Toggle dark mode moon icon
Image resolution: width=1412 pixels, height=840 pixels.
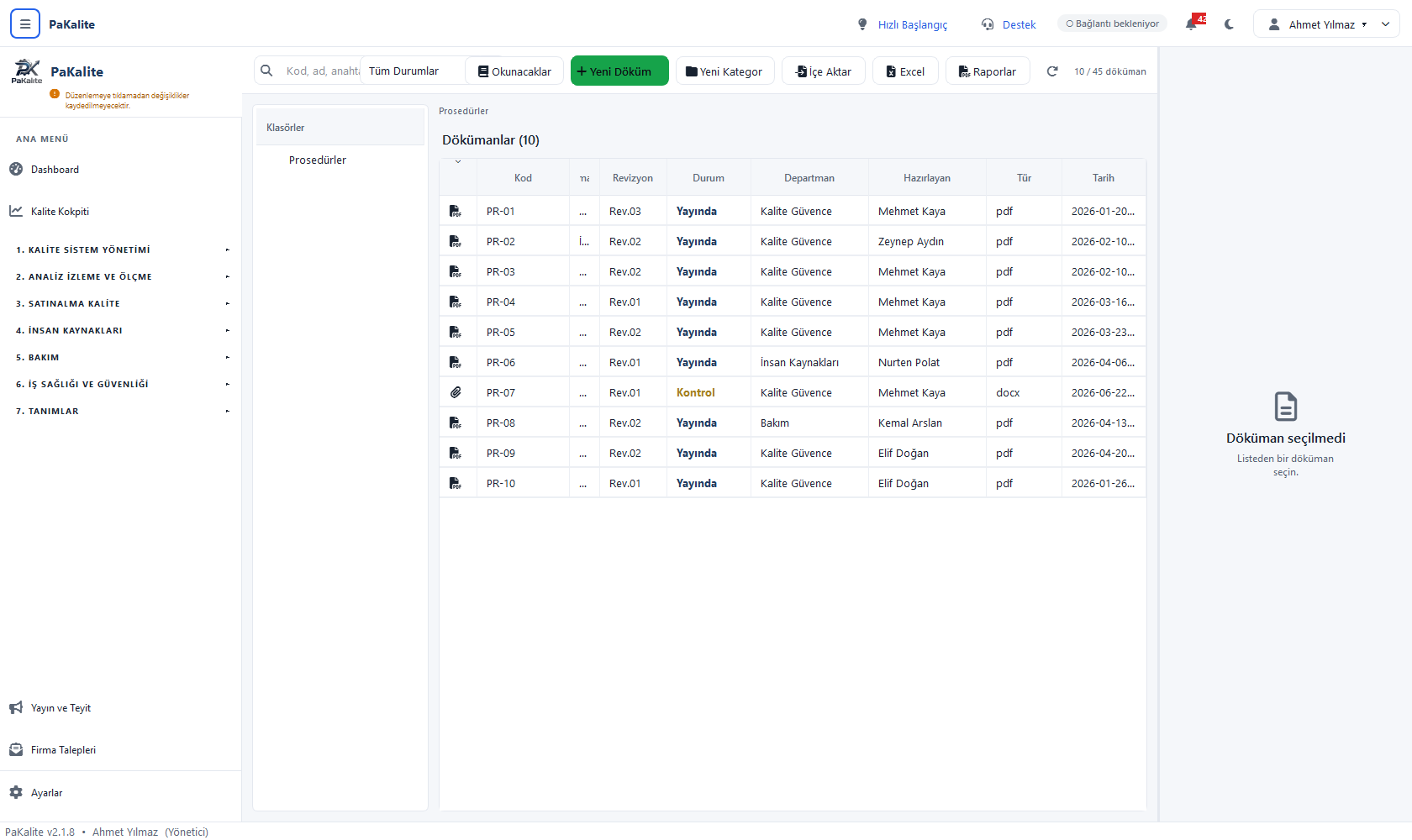coord(1229,24)
